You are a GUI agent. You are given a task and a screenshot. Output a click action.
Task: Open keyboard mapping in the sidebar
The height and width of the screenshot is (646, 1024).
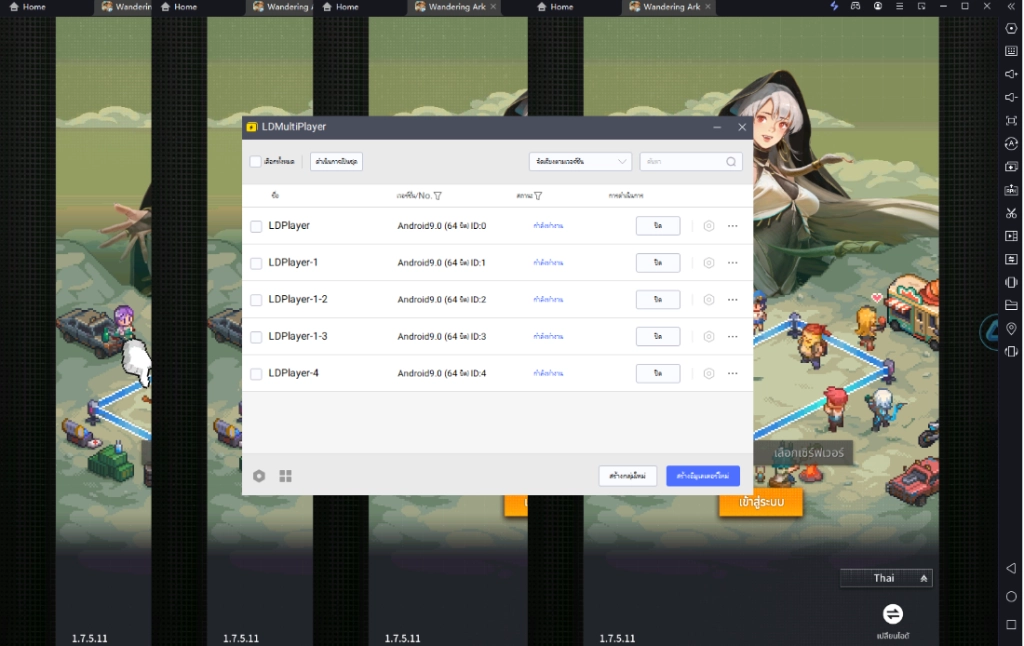(1011, 51)
